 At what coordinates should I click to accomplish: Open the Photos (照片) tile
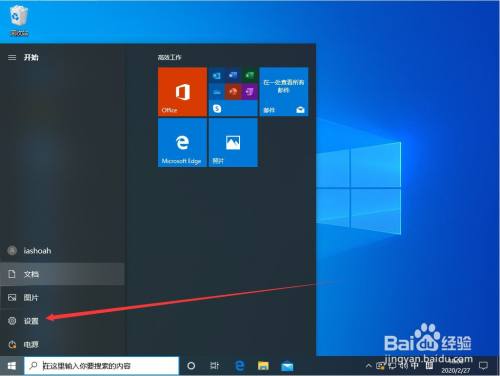[x=233, y=143]
